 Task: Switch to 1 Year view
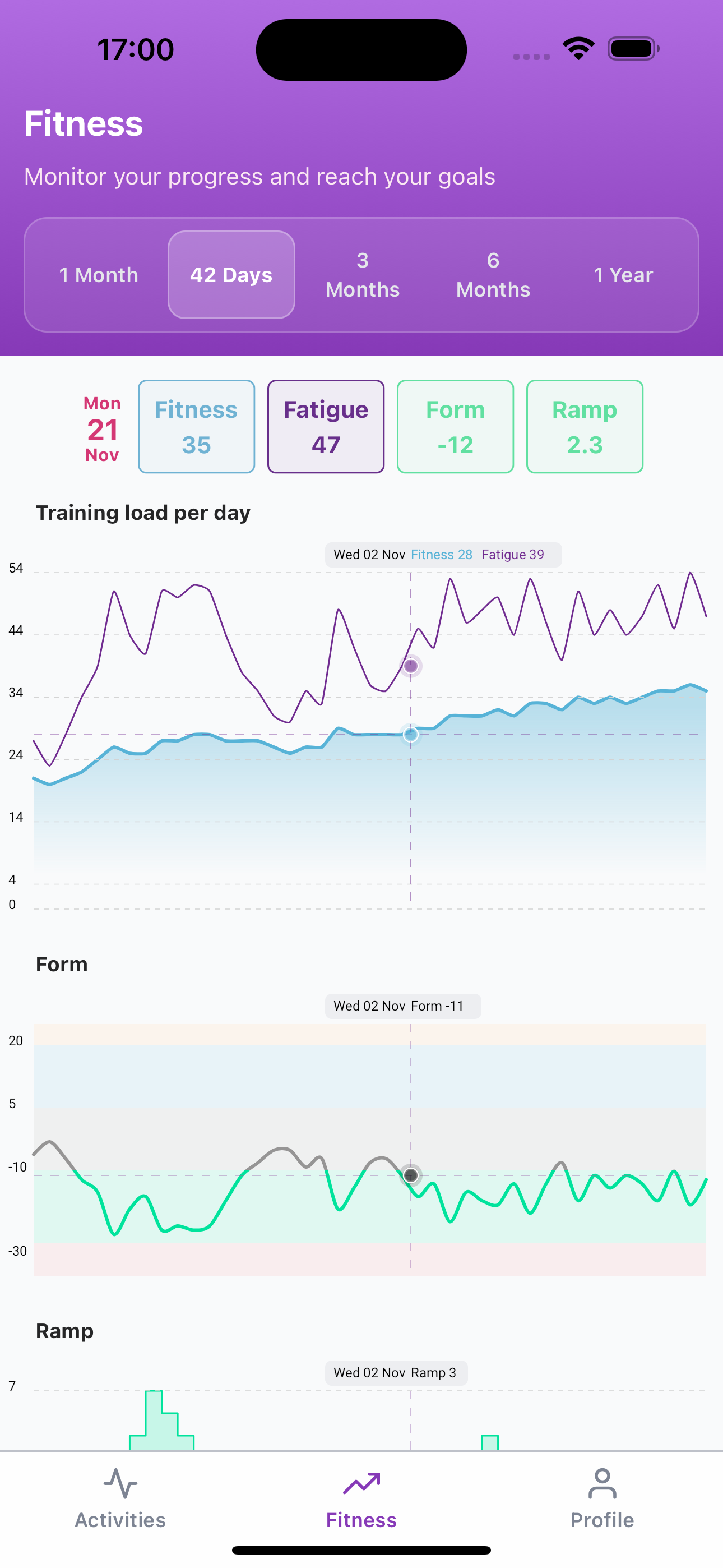(x=623, y=275)
